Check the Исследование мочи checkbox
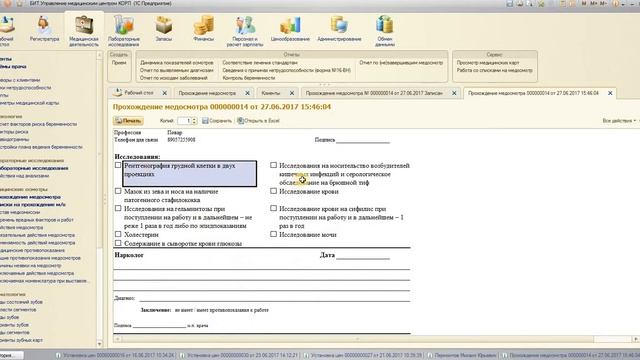 (273, 234)
